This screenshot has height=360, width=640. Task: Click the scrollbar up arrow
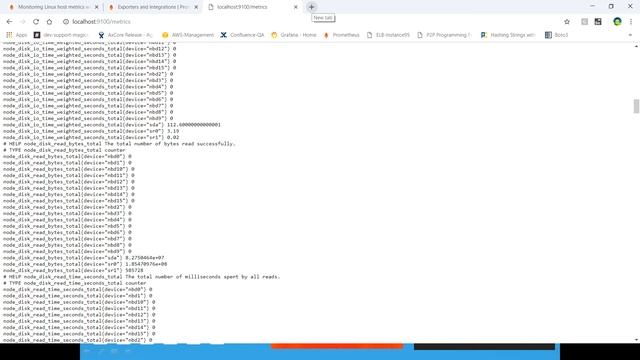[x=636, y=46]
